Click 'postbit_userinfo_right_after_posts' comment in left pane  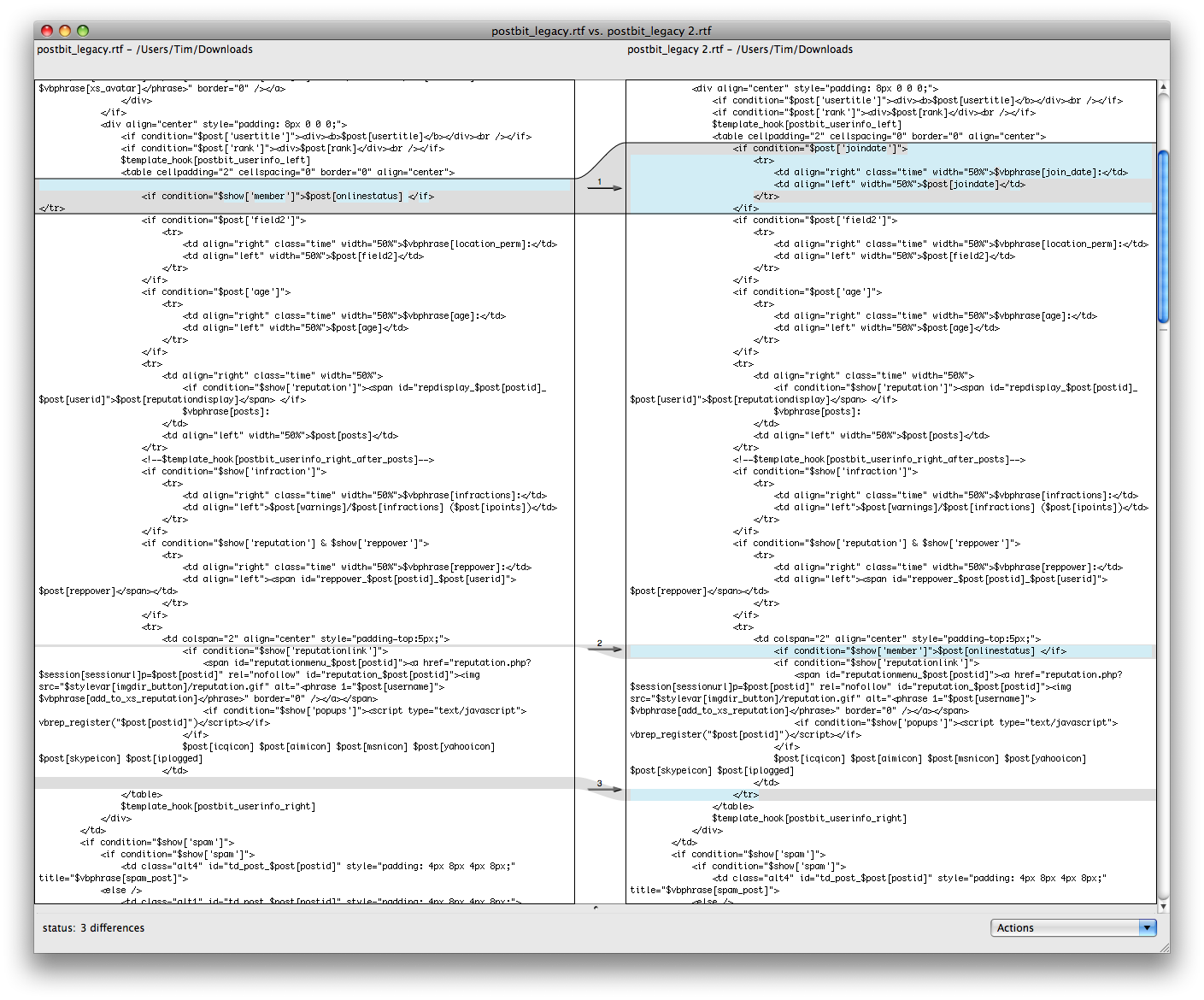point(288,459)
